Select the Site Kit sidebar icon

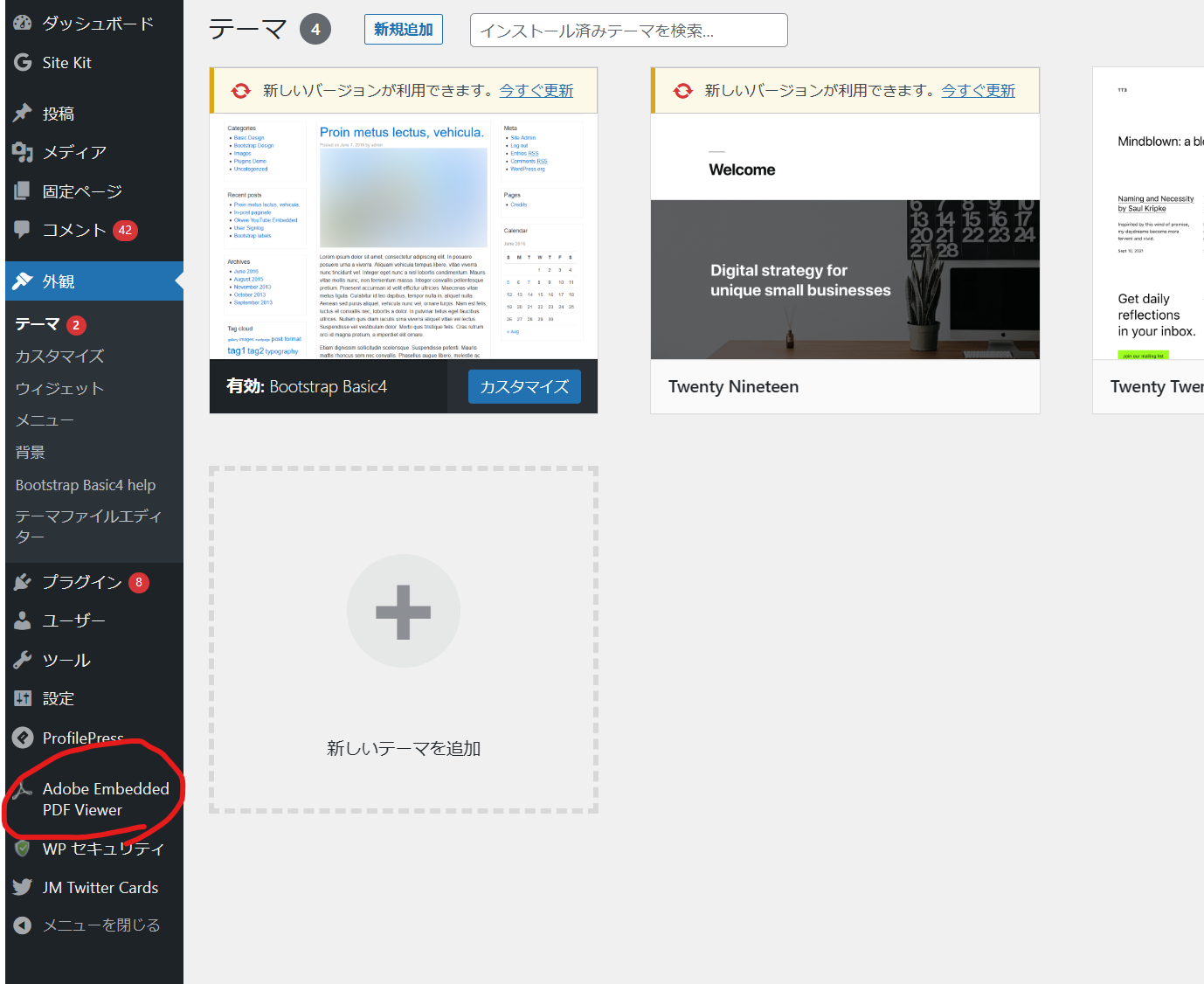pos(22,62)
